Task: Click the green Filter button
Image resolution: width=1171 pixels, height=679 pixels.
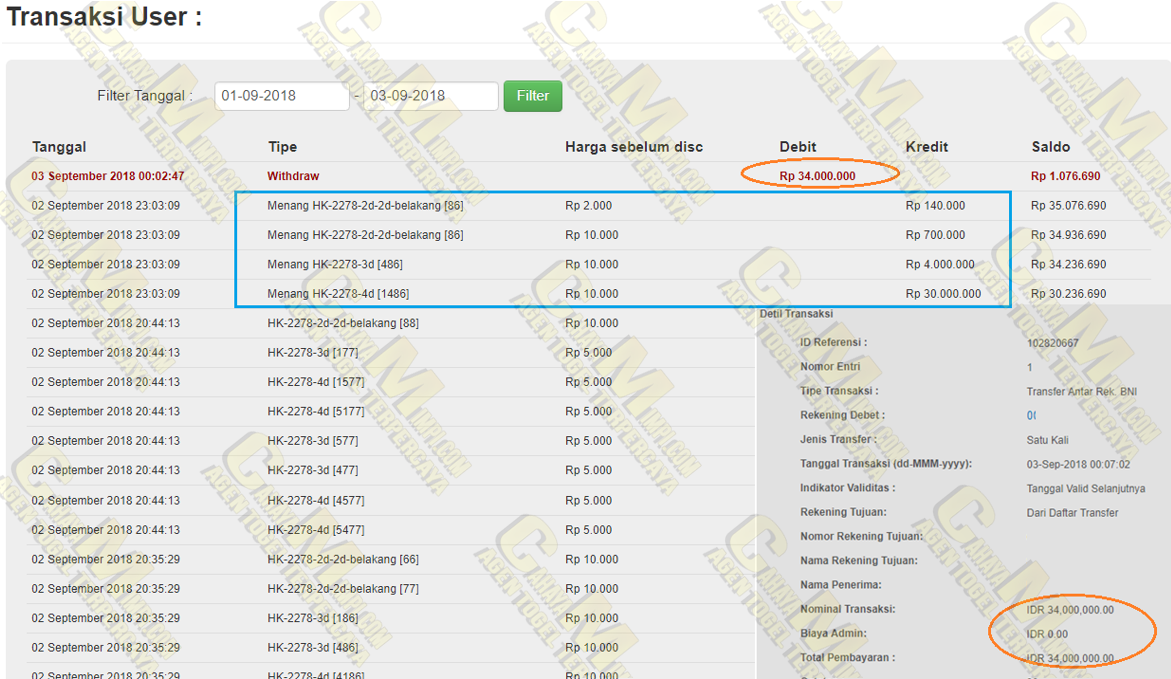Action: click(532, 96)
